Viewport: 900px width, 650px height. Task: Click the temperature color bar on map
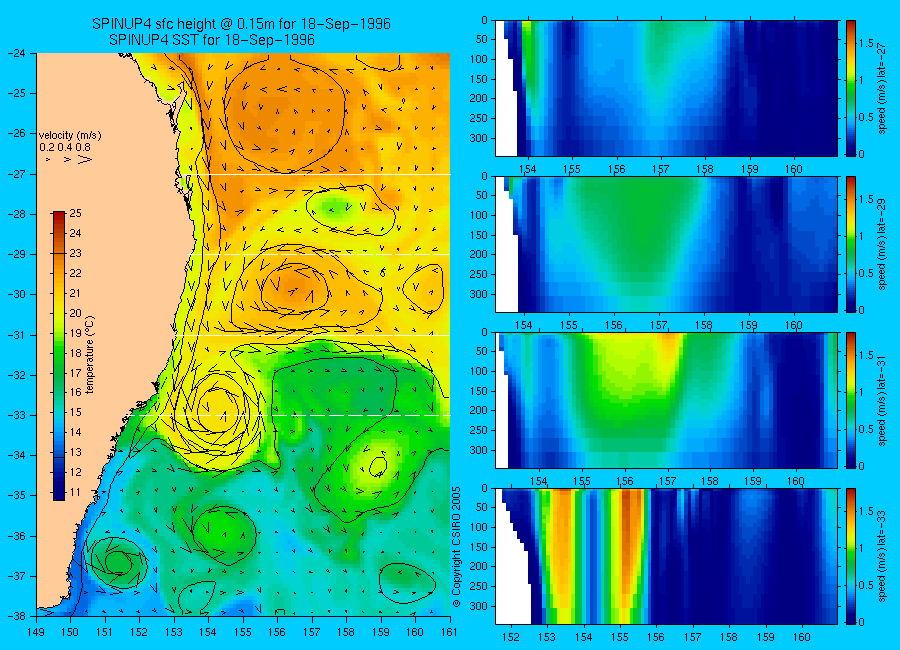(x=59, y=356)
